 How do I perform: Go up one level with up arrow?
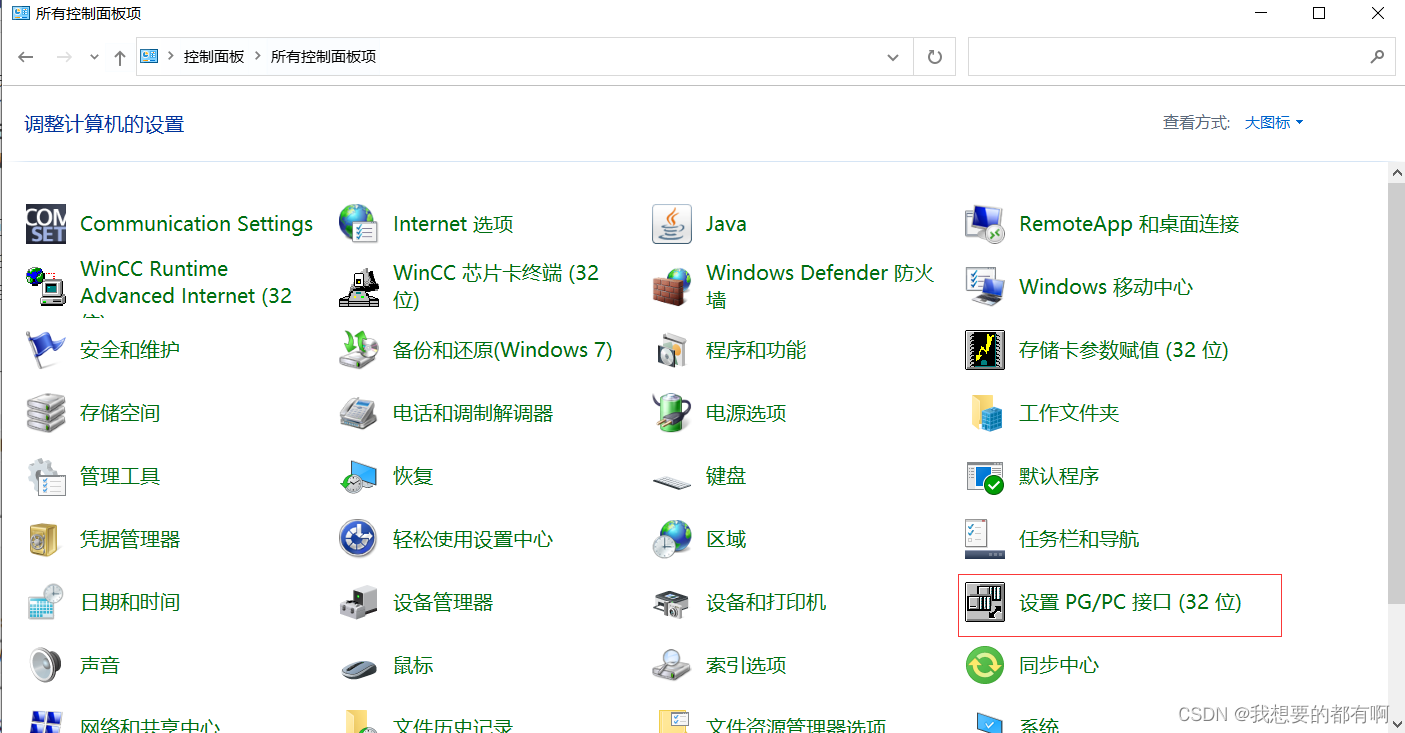[x=120, y=57]
